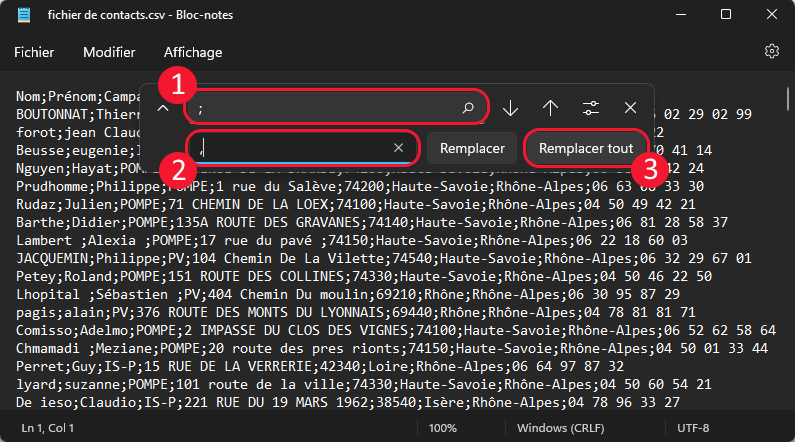Open Notepad settings gear icon
795x442 pixels.
click(771, 52)
